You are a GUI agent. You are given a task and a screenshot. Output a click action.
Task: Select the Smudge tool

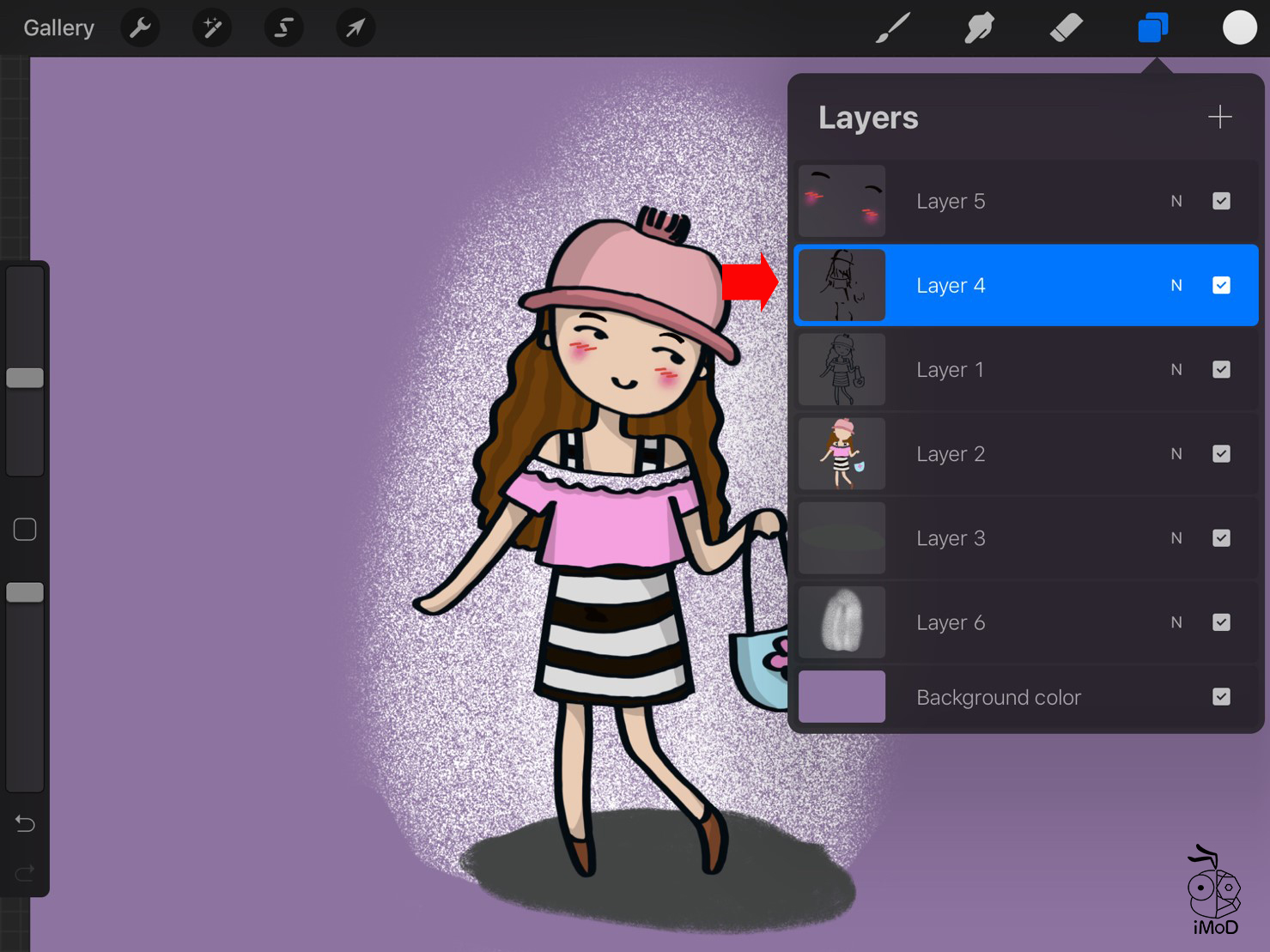[979, 28]
